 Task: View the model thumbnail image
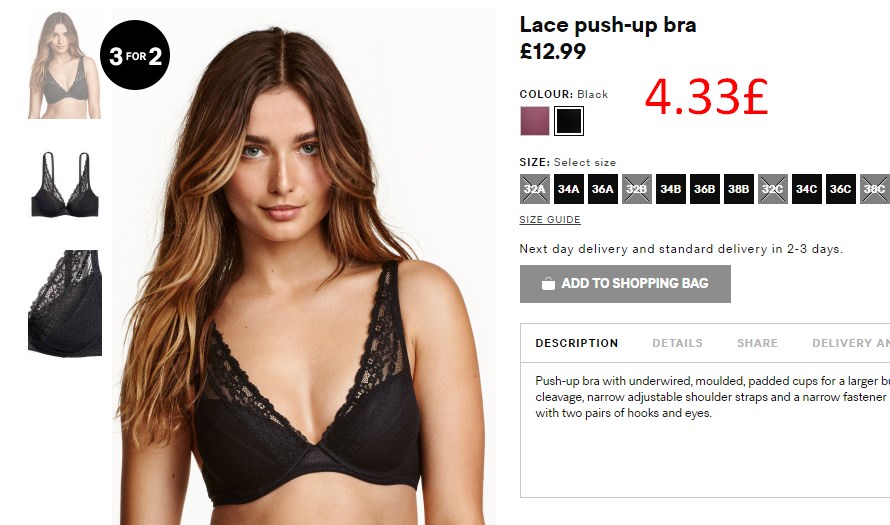64,65
